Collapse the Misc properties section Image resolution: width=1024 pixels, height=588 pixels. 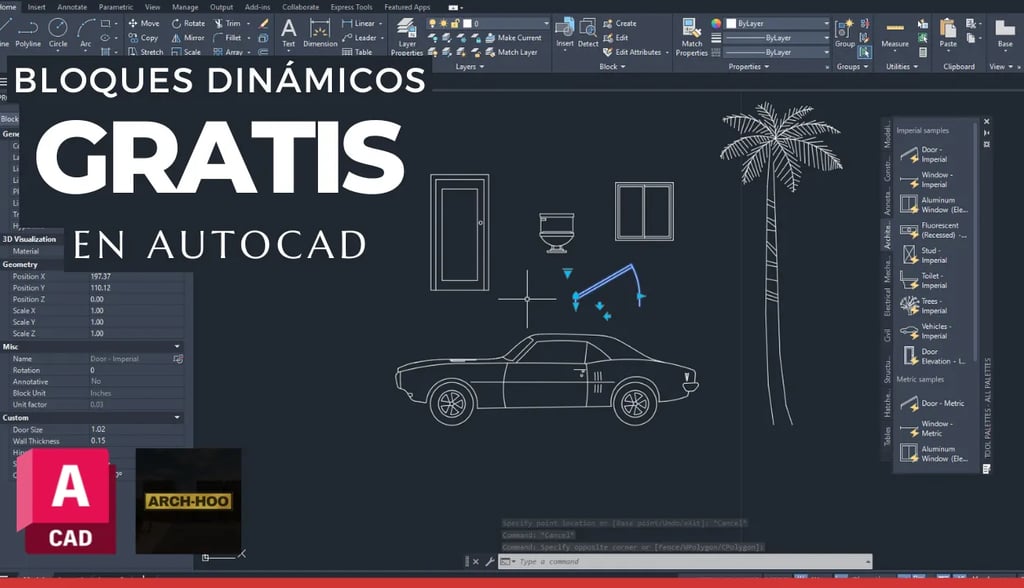[x=177, y=346]
